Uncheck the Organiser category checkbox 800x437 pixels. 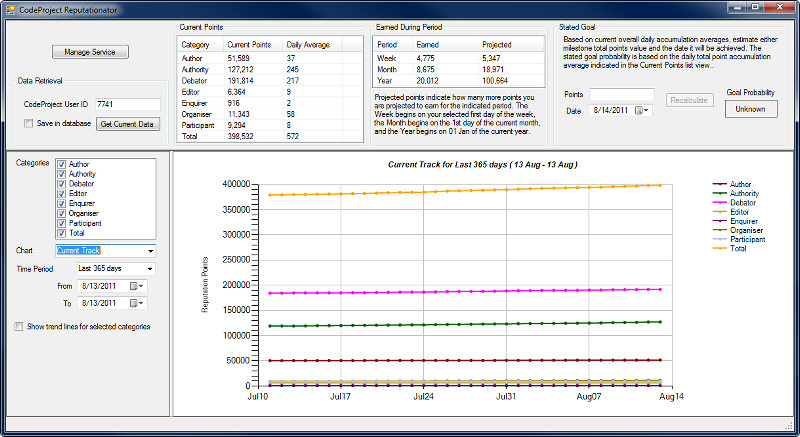[x=61, y=213]
